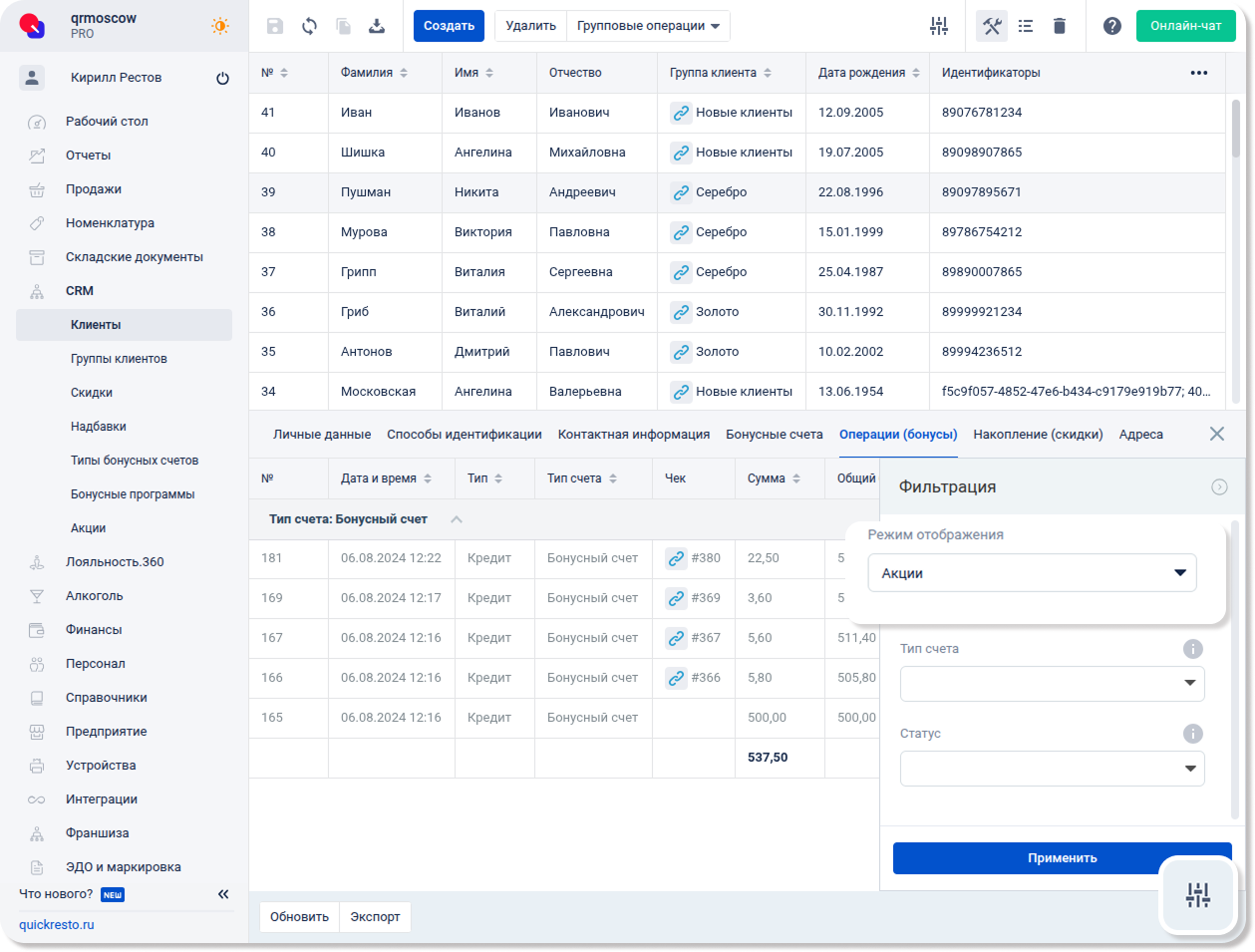Viewport: 1255px width, 952px height.
Task: Open the help question mark icon
Action: [x=1112, y=26]
